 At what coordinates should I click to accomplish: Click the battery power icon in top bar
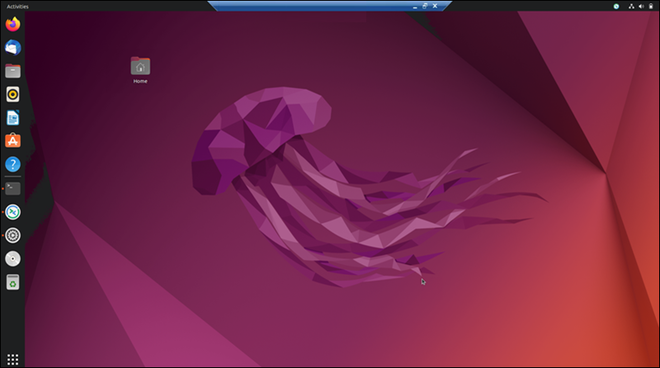[651, 6]
